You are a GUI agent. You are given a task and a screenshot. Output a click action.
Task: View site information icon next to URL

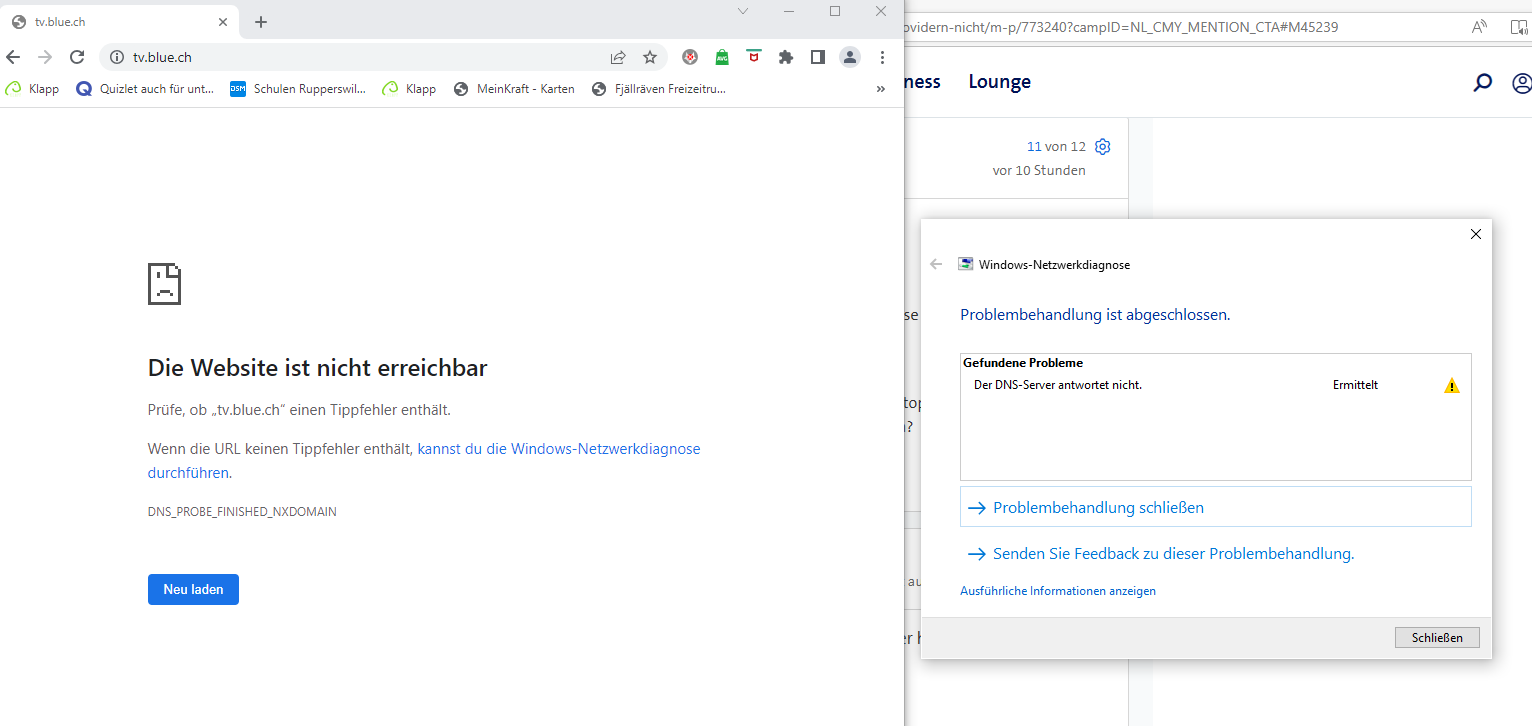point(116,57)
